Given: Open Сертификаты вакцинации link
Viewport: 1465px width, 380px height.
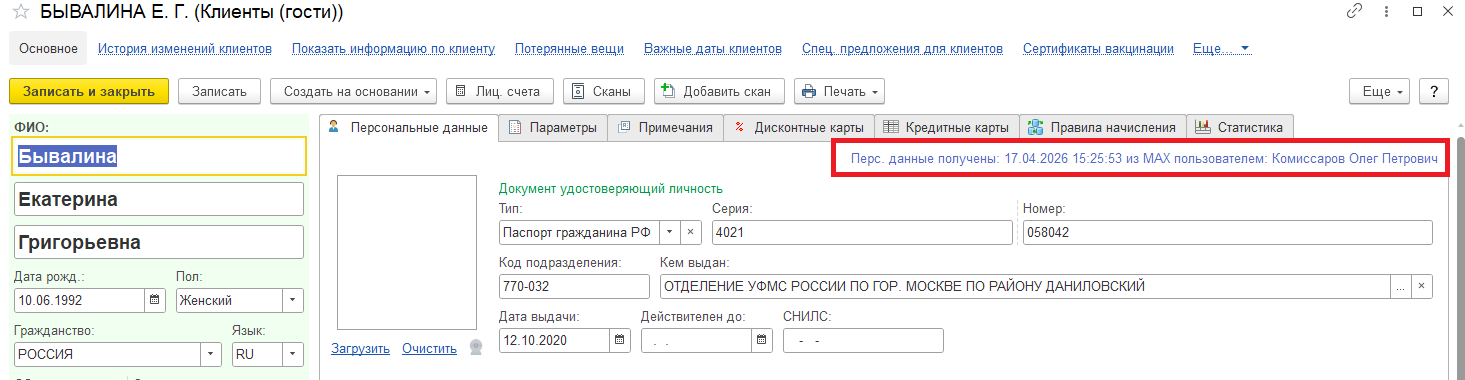Looking at the screenshot, I should [1098, 48].
